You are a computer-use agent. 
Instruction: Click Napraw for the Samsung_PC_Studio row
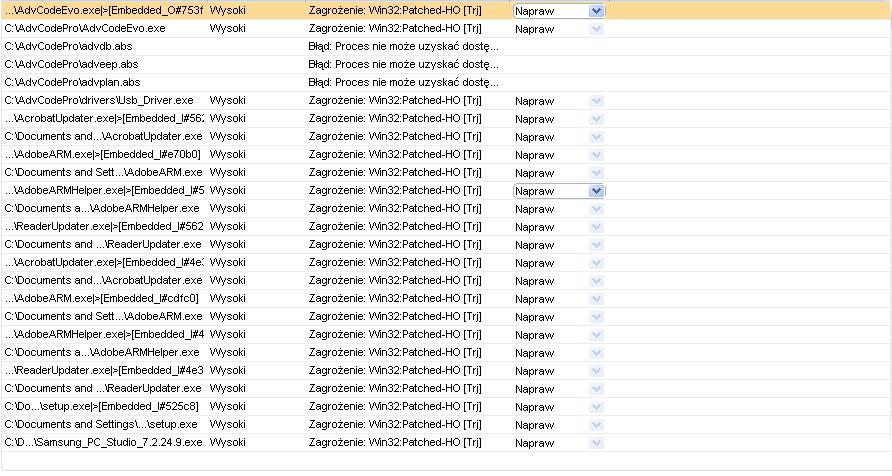tap(534, 443)
